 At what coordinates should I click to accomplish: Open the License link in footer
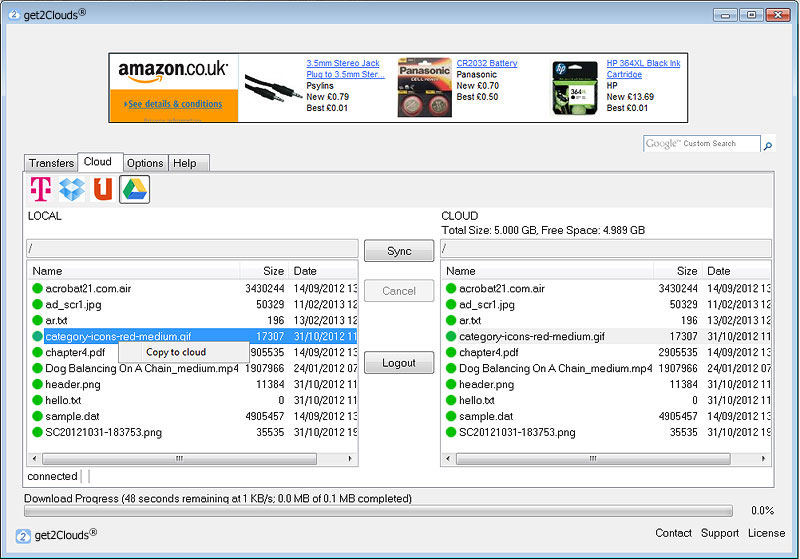(x=766, y=534)
